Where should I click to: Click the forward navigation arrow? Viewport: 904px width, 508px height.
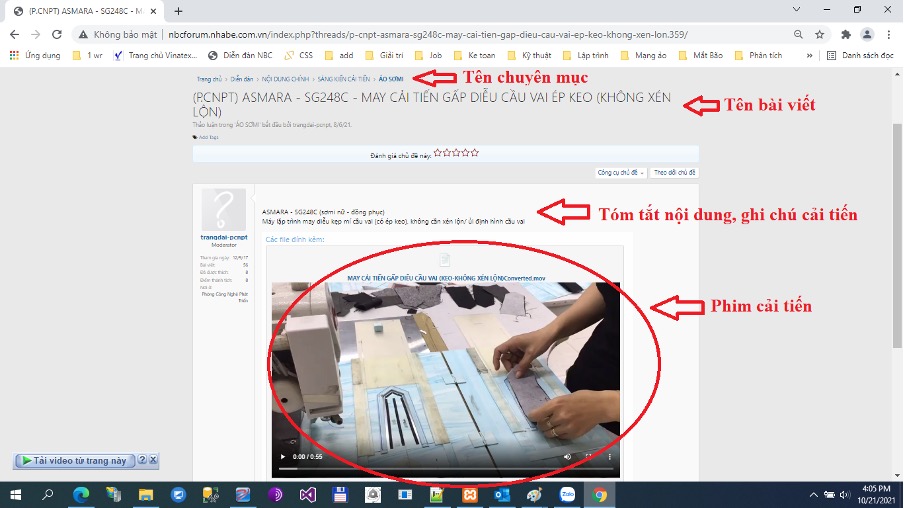[36, 35]
